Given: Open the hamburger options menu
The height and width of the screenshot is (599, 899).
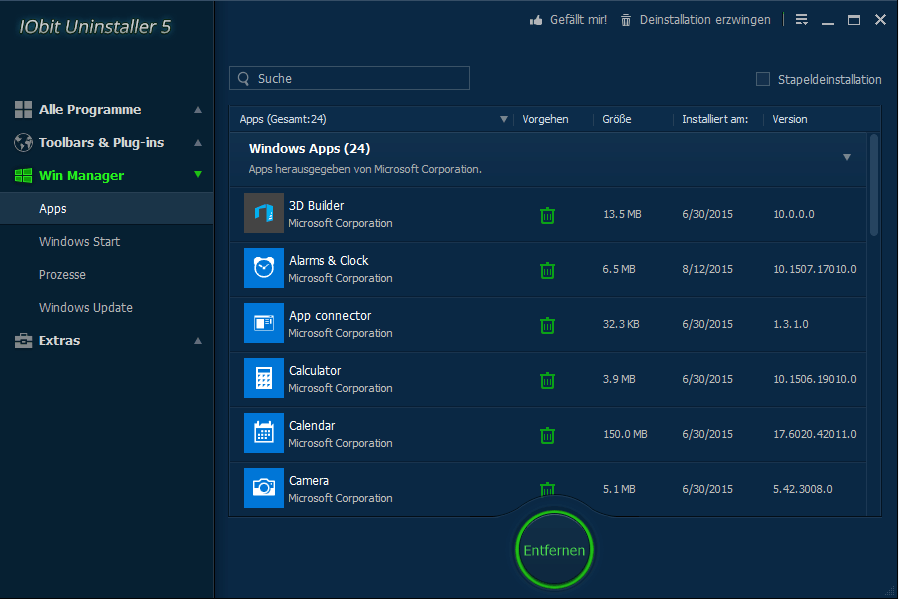Looking at the screenshot, I should tap(802, 20).
